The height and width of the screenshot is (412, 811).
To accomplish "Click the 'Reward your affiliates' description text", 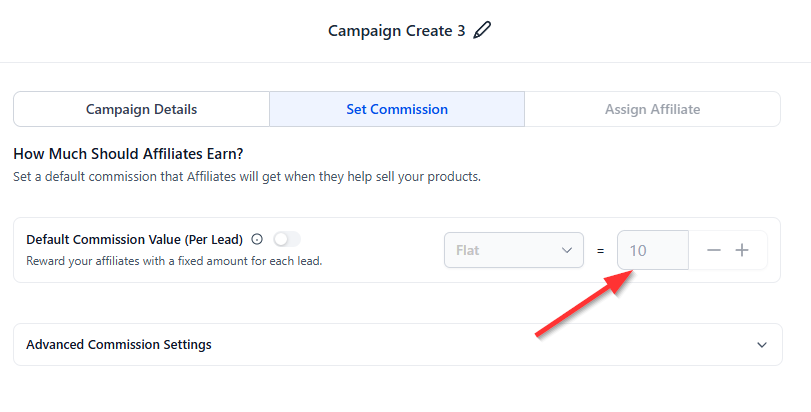I will (x=174, y=261).
